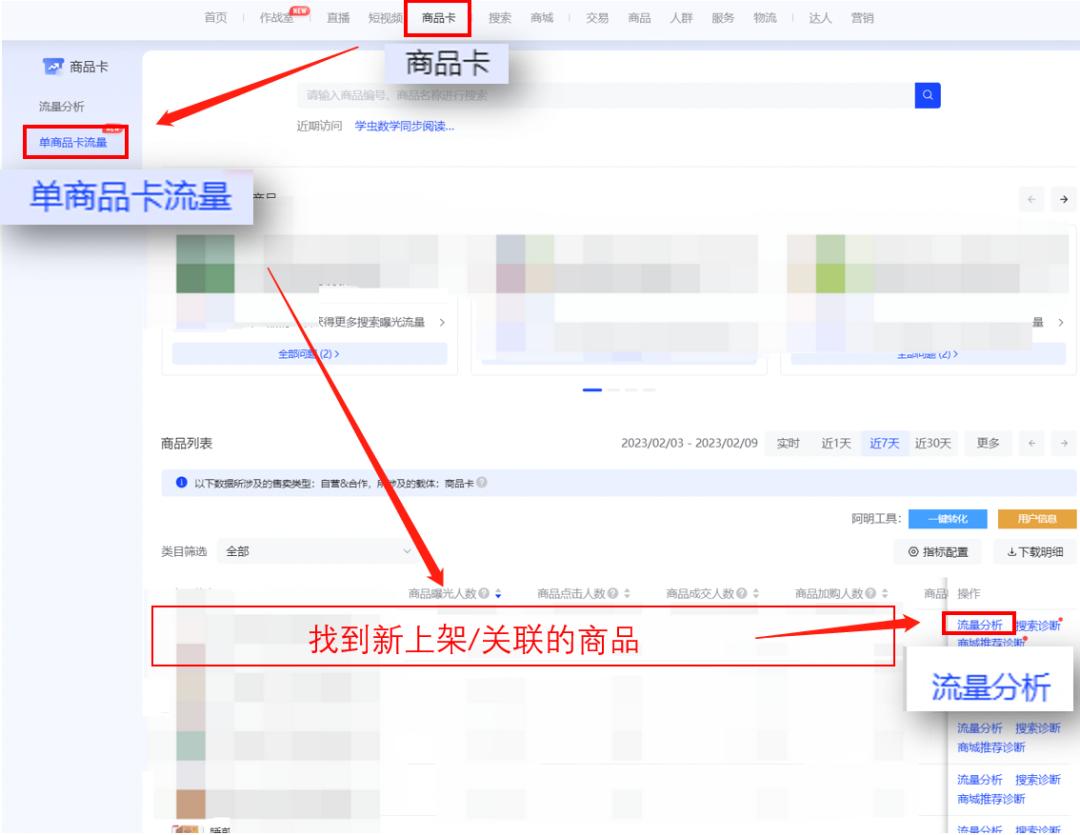Image resolution: width=1080 pixels, height=835 pixels.
Task: Expand 更多 date range options
Action: click(987, 443)
